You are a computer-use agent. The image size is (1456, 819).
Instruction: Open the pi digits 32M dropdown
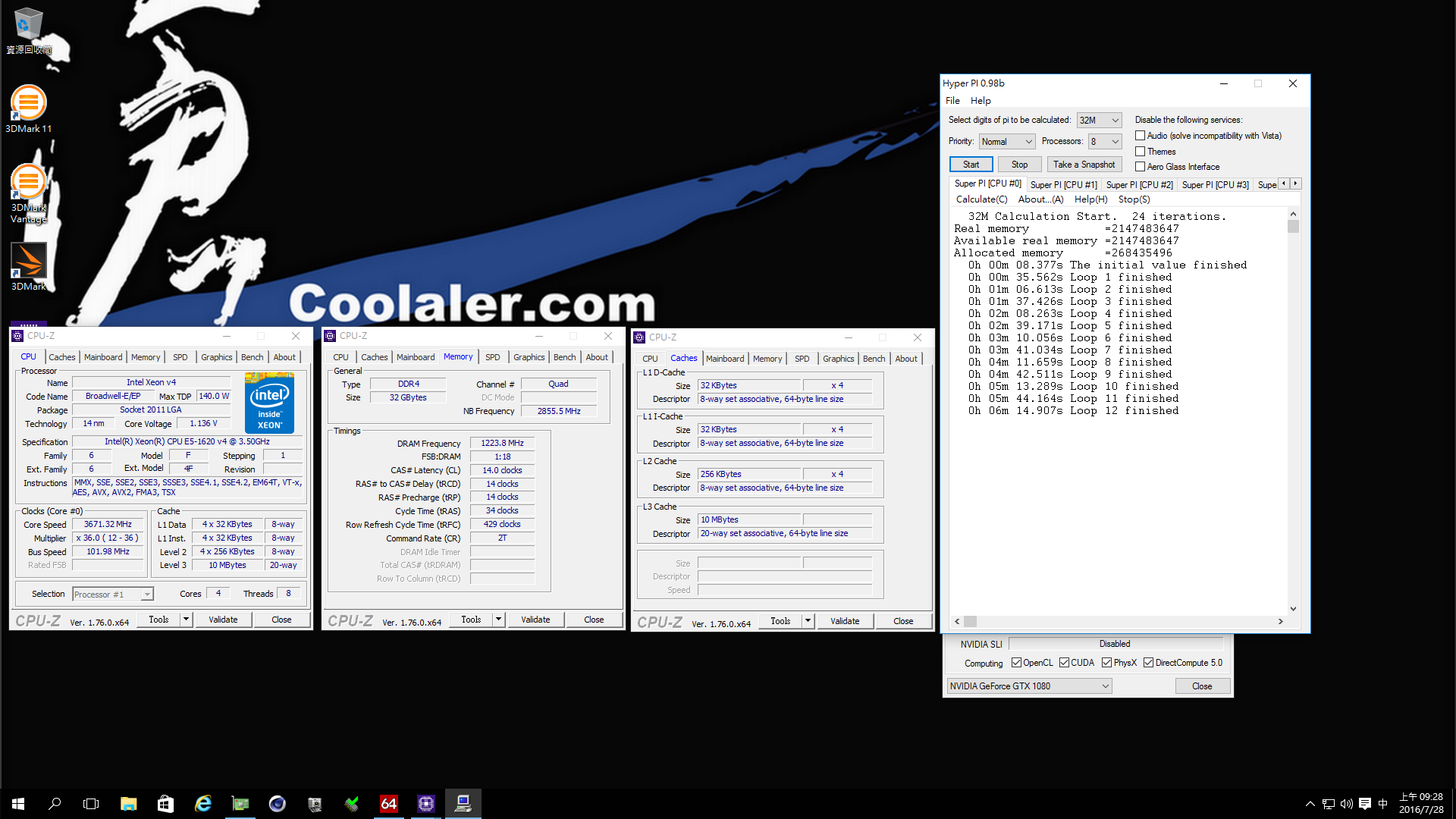click(1099, 121)
